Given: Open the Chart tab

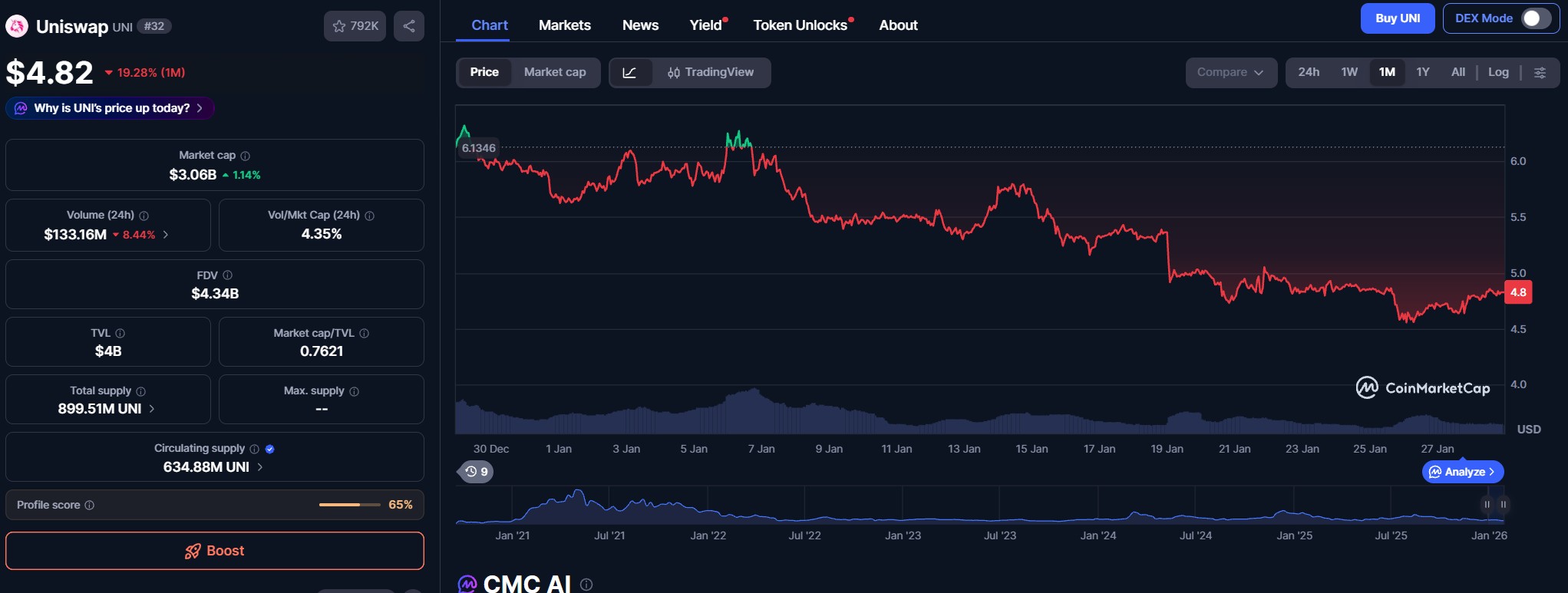Looking at the screenshot, I should tap(490, 25).
